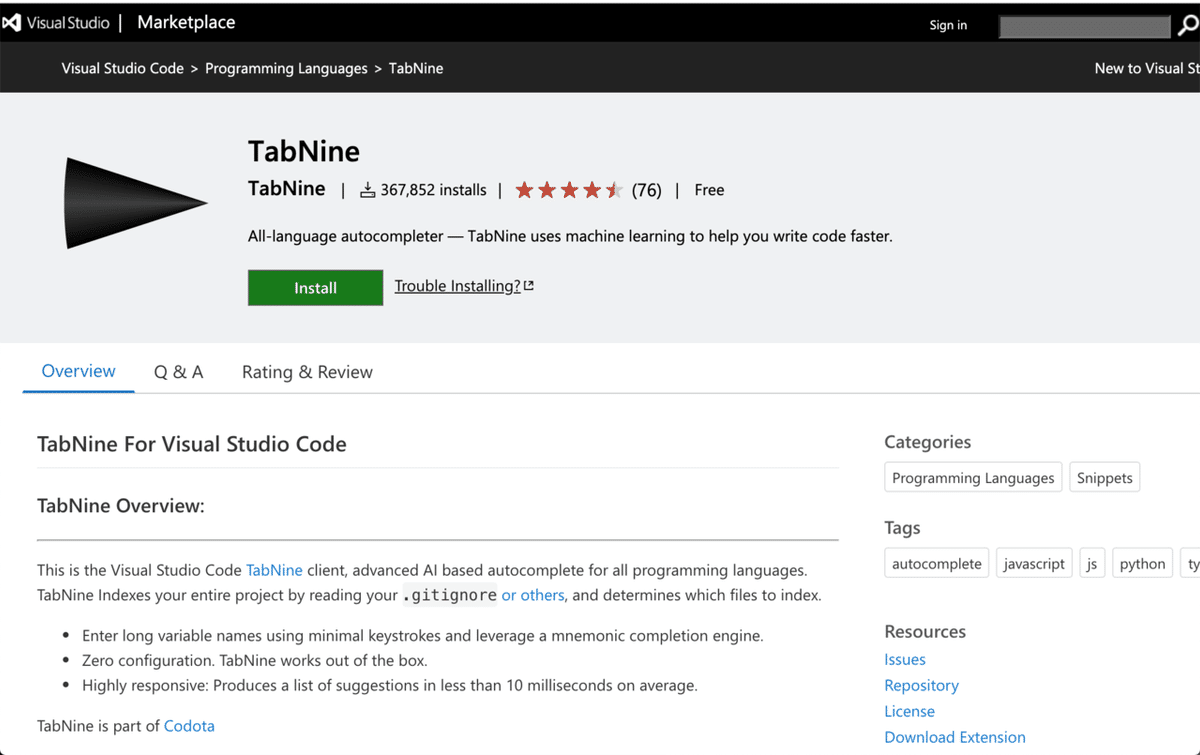Open the Trouble Installing link
Screen dimensions: 1200x755
click(x=458, y=285)
